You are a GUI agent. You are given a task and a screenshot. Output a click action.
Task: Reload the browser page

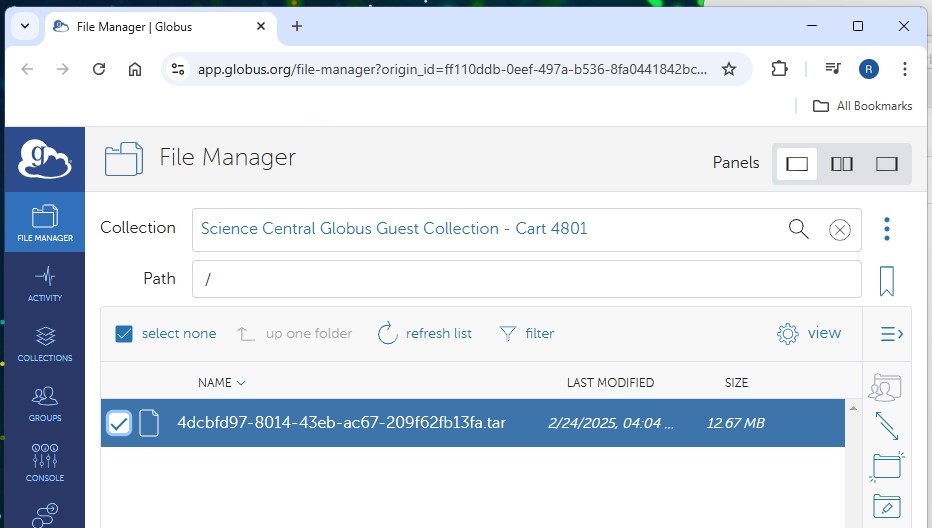pos(99,69)
